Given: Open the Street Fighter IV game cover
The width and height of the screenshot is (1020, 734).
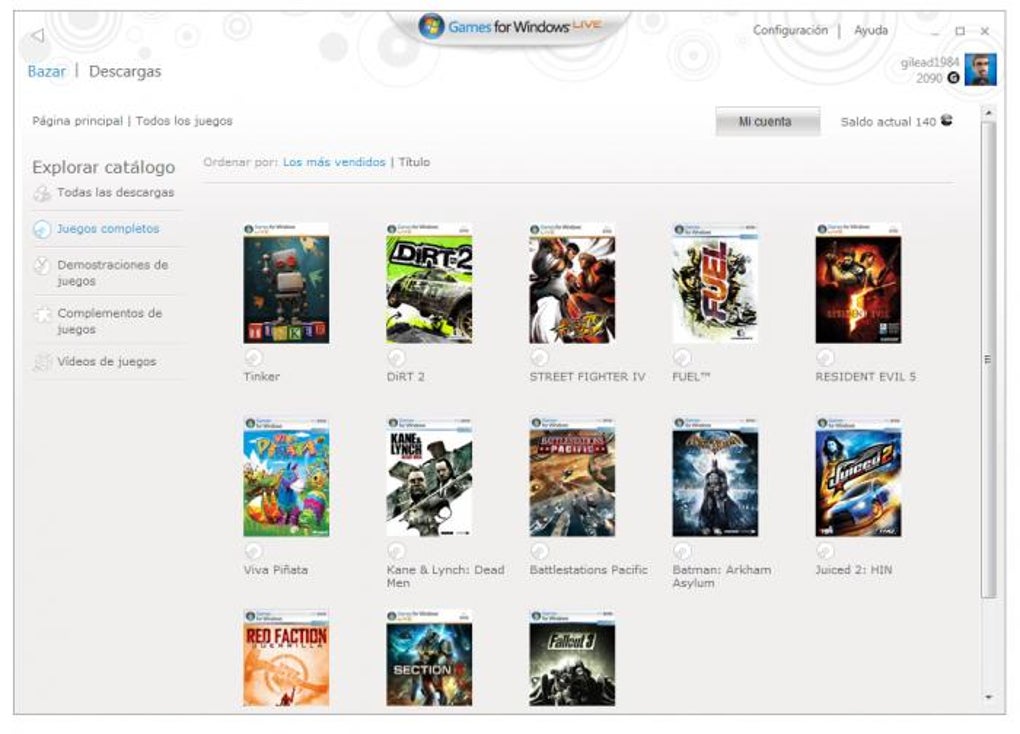Looking at the screenshot, I should tap(572, 284).
